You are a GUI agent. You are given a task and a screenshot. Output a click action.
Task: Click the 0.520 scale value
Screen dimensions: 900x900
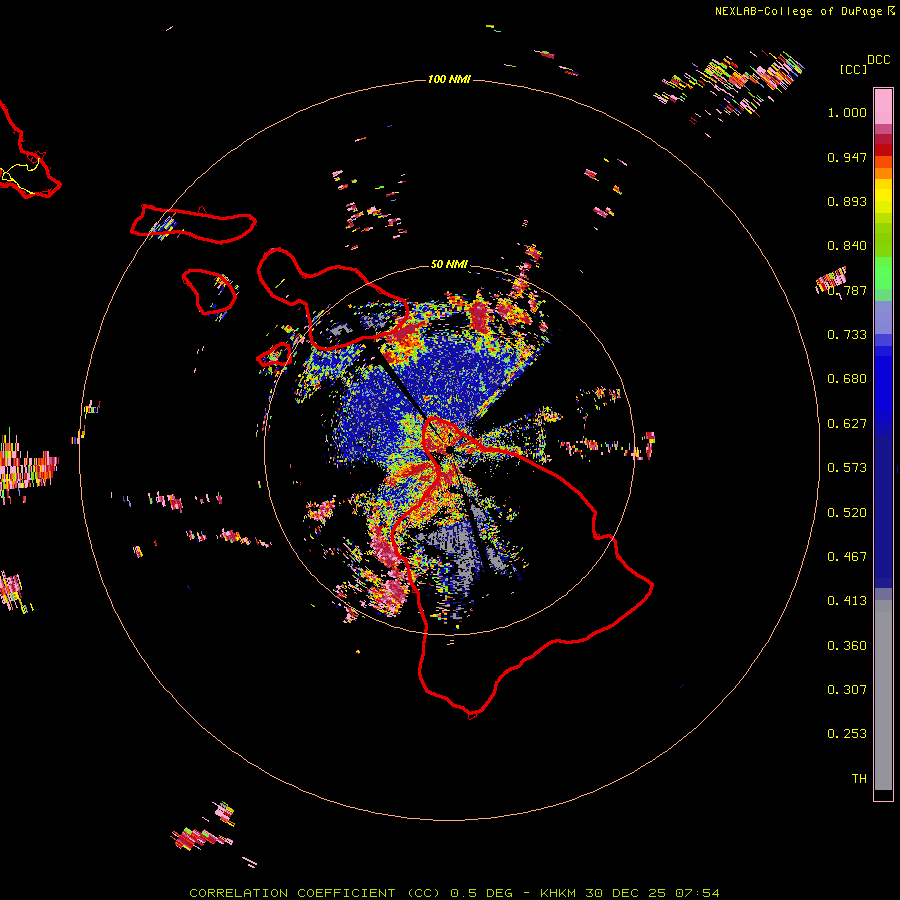tap(847, 513)
